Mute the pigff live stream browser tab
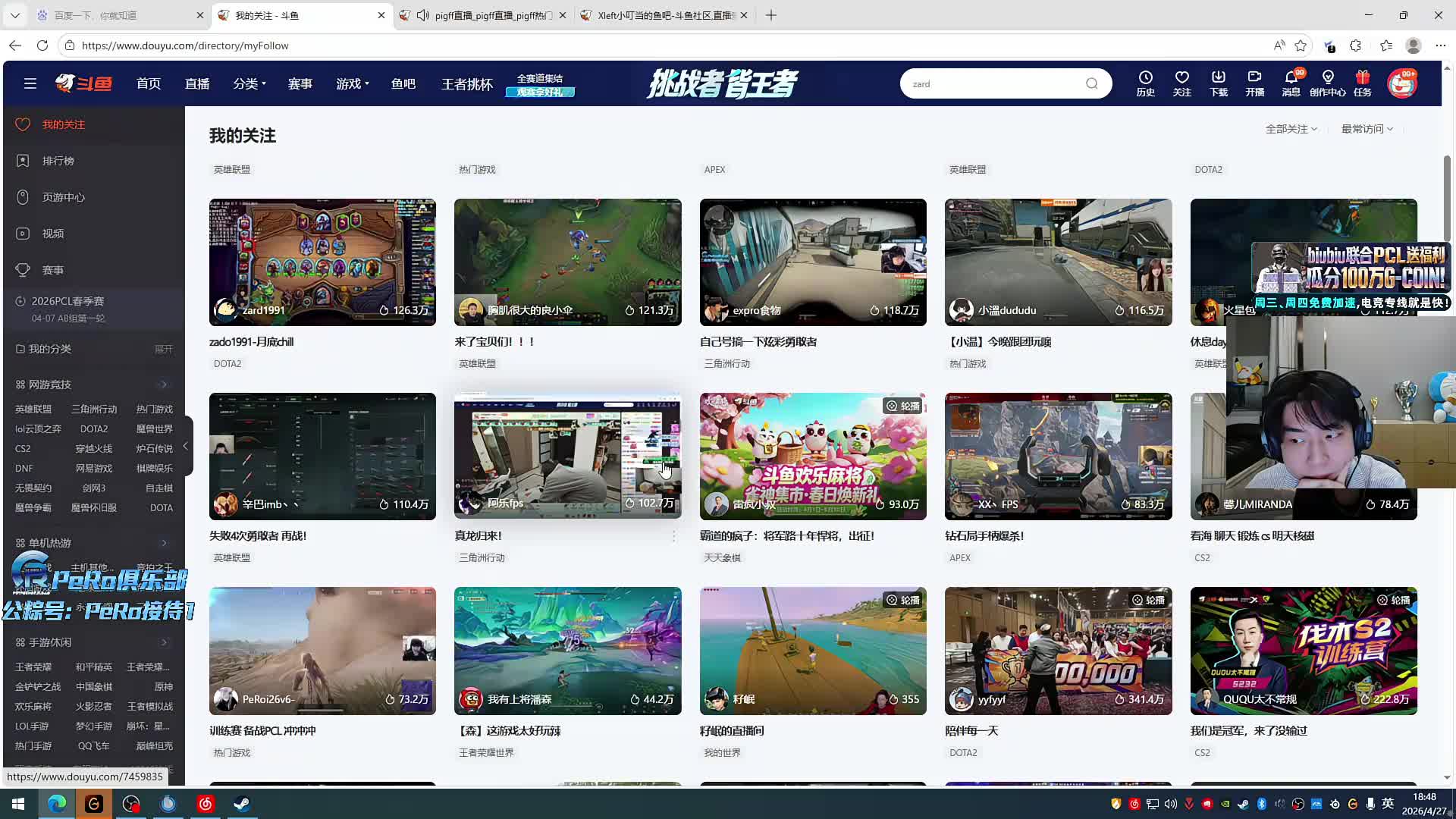This screenshot has width=1456, height=819. [x=423, y=15]
